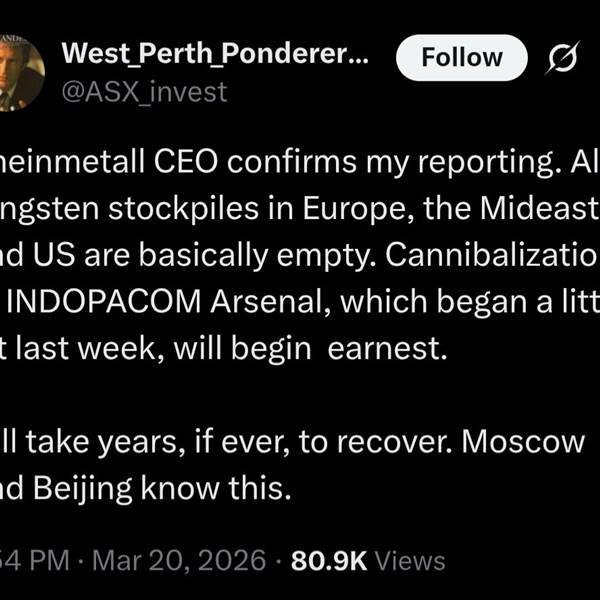This screenshot has width=600, height=600.
Task: Click the word "Mideast" in the tweet
Action: tap(534, 212)
